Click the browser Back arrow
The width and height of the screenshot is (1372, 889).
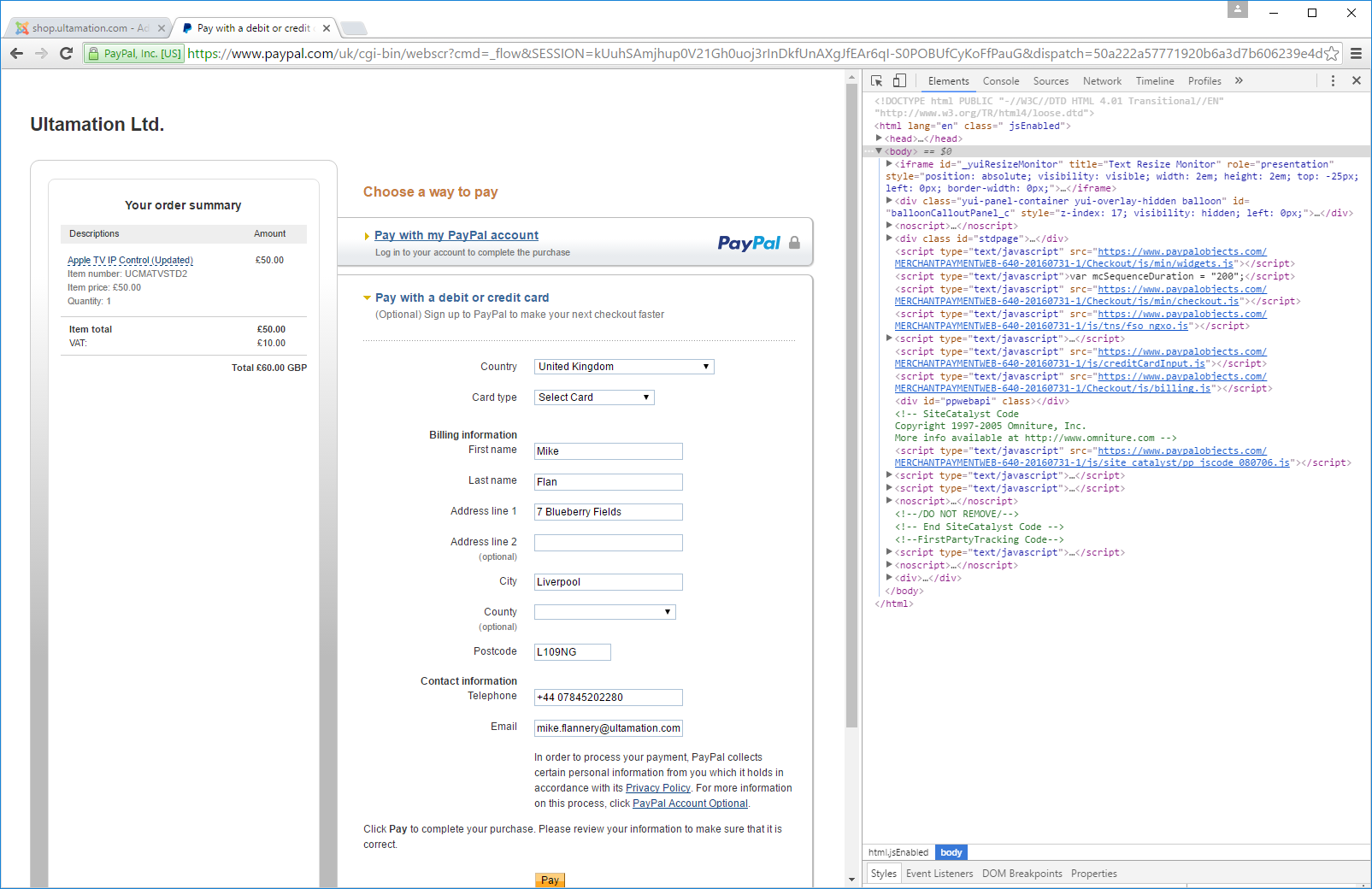pyautogui.click(x=17, y=53)
